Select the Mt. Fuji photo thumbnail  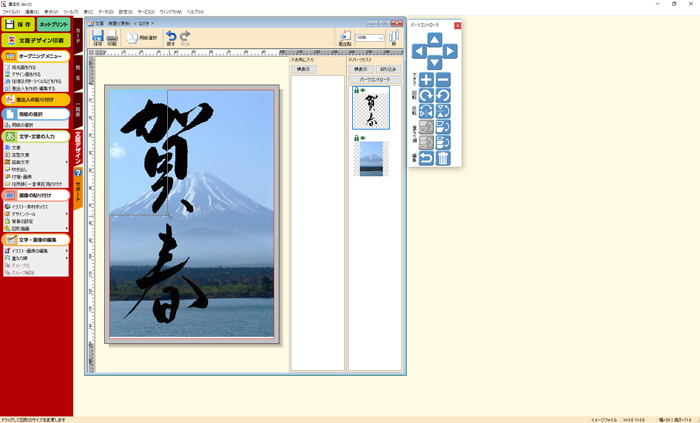click(x=370, y=158)
